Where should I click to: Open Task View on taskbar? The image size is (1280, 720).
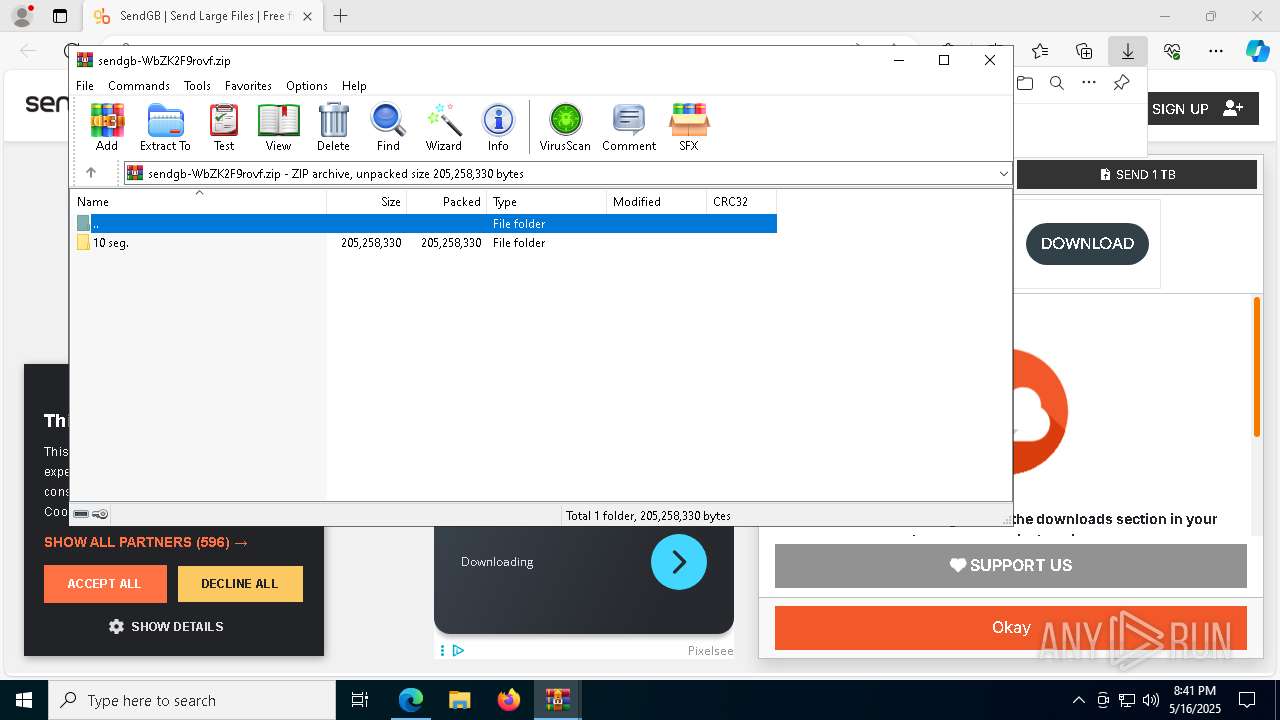(360, 700)
